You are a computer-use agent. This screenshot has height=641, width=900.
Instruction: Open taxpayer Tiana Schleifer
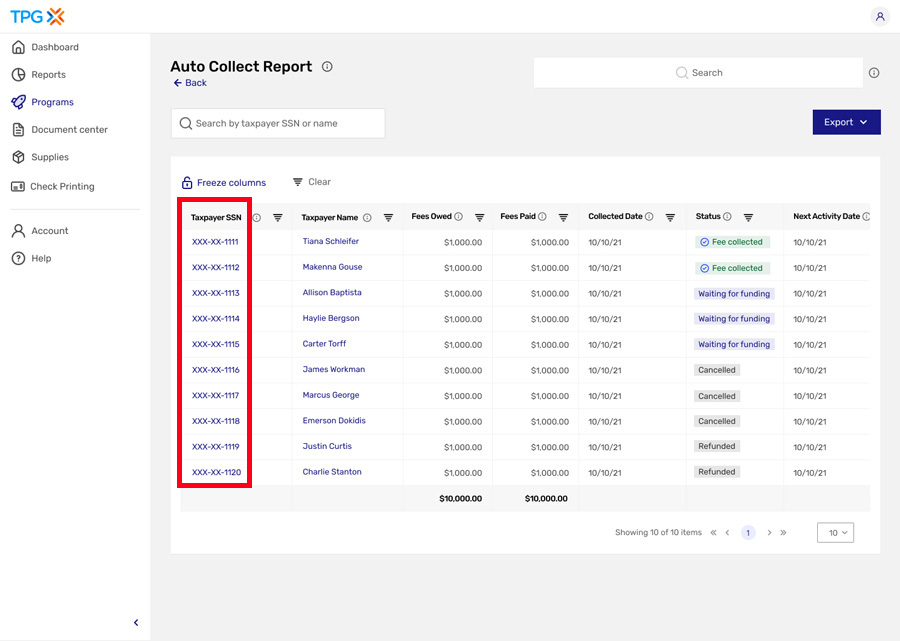click(x=331, y=241)
